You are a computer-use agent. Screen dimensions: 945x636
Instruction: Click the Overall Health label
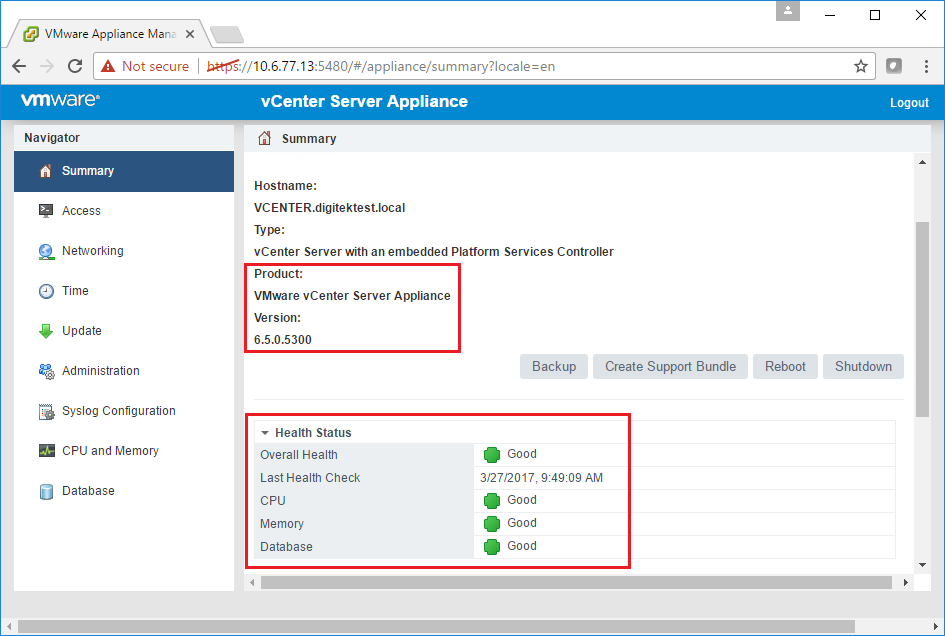[x=299, y=455]
